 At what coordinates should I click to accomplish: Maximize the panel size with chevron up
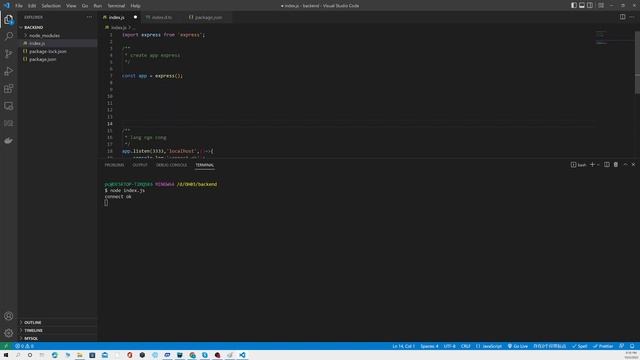point(625,164)
